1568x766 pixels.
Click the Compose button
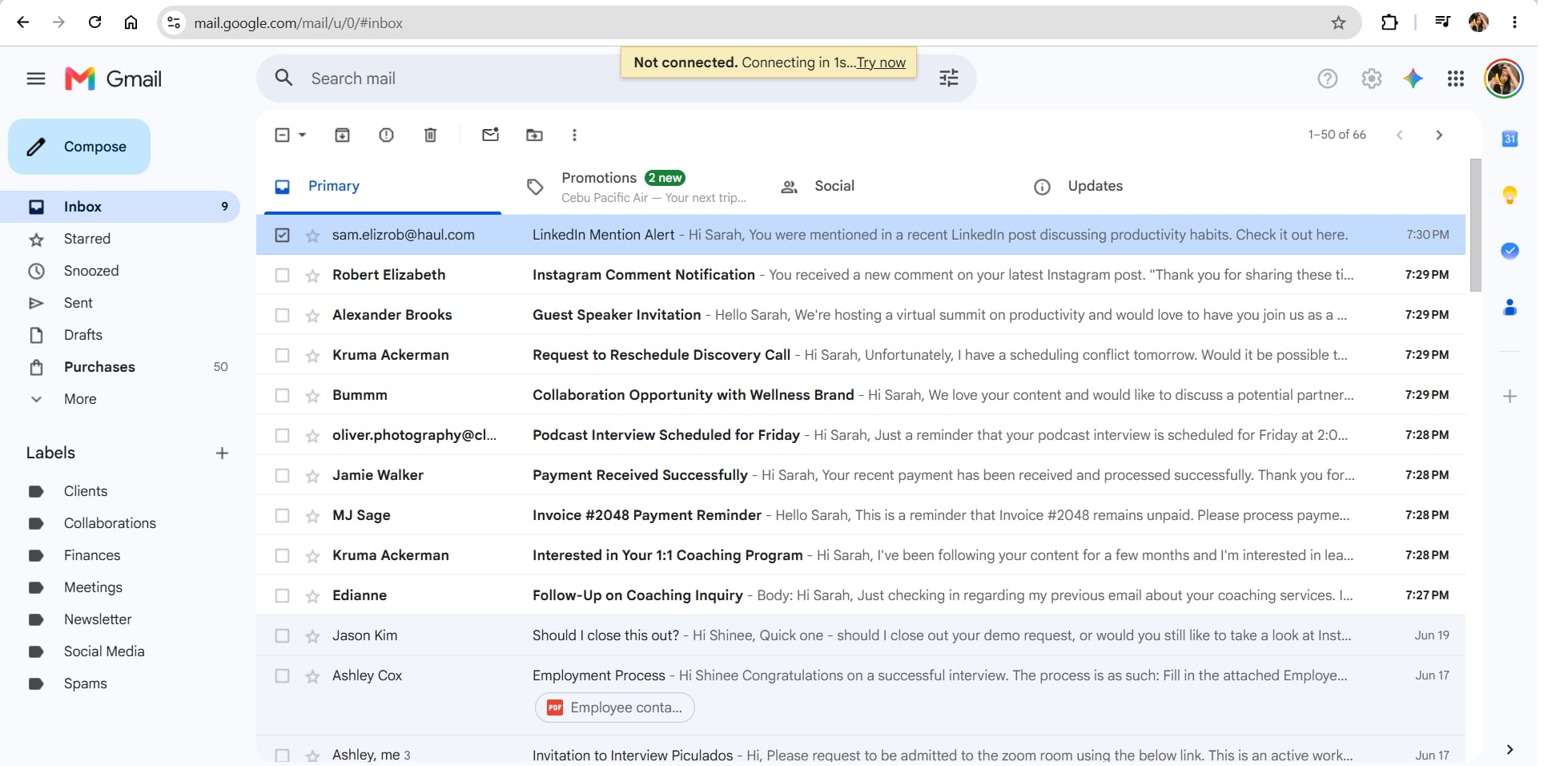tap(79, 147)
